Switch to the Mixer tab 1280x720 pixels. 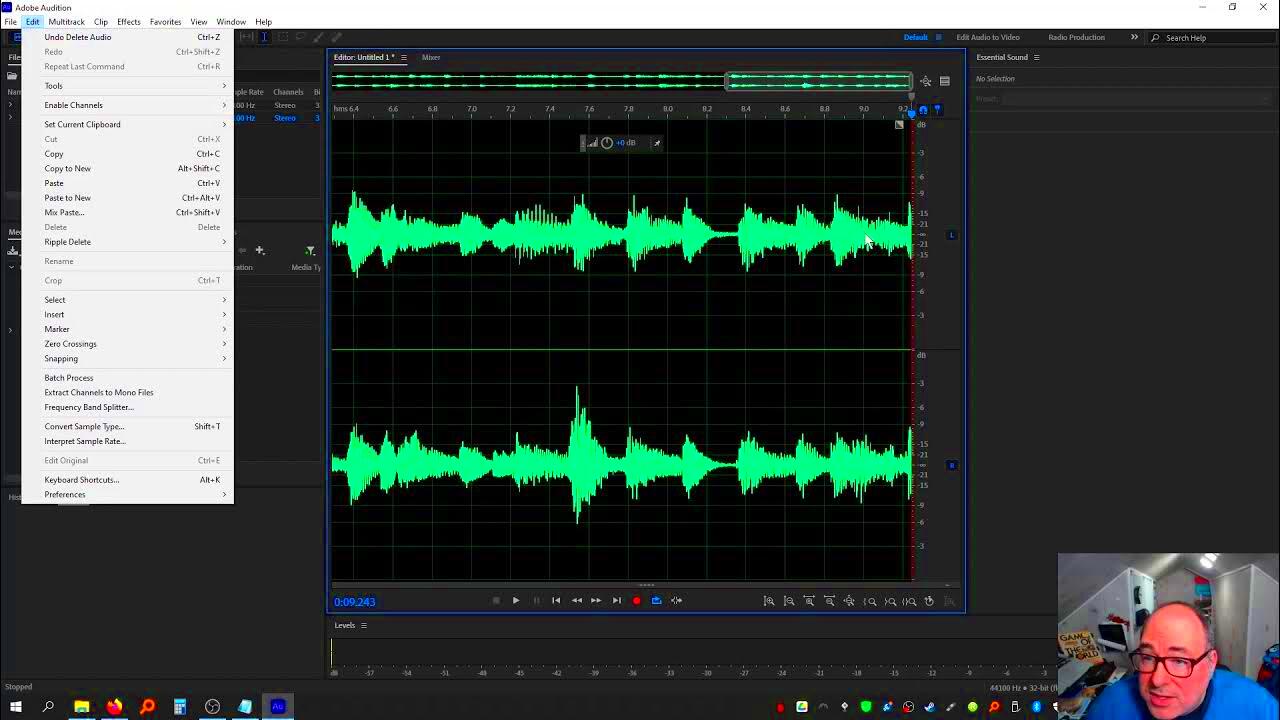tap(431, 57)
